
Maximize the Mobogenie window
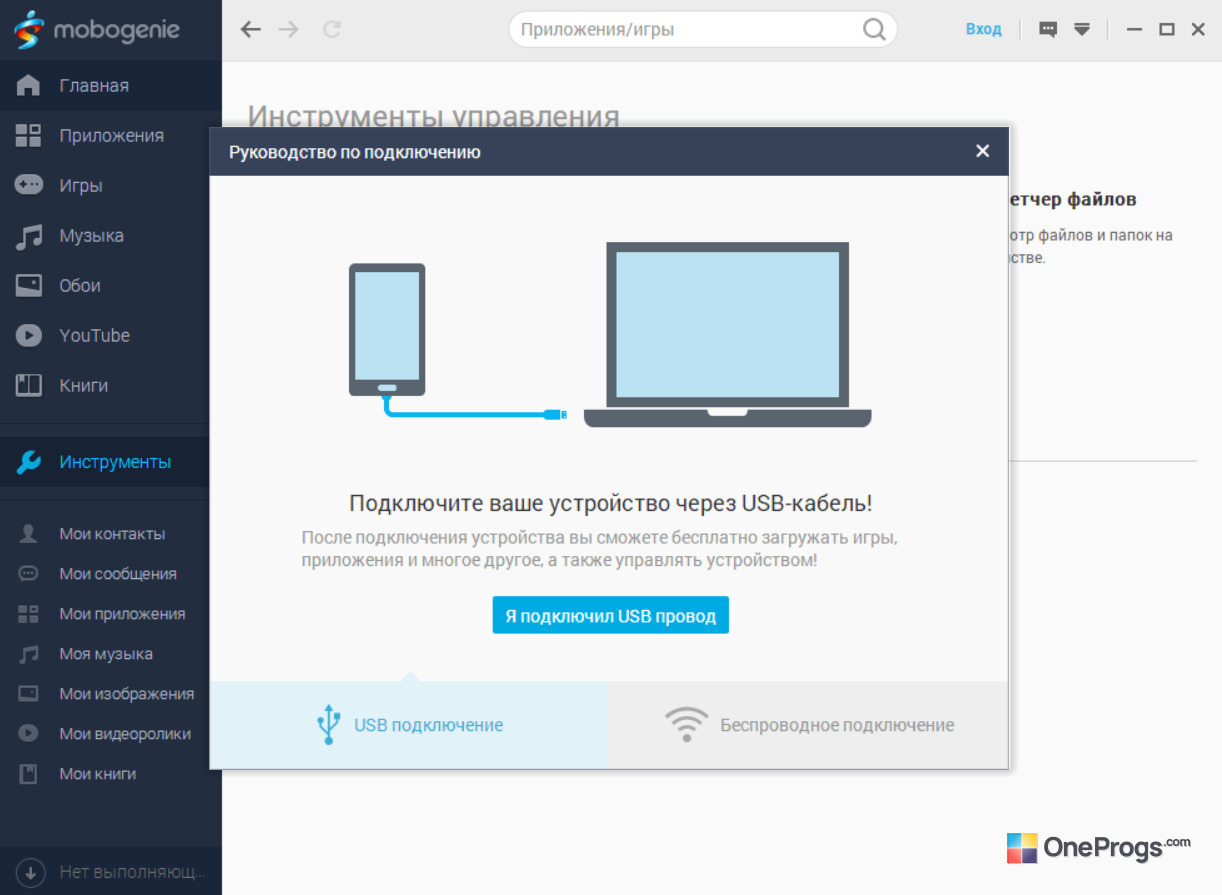coord(1166,30)
